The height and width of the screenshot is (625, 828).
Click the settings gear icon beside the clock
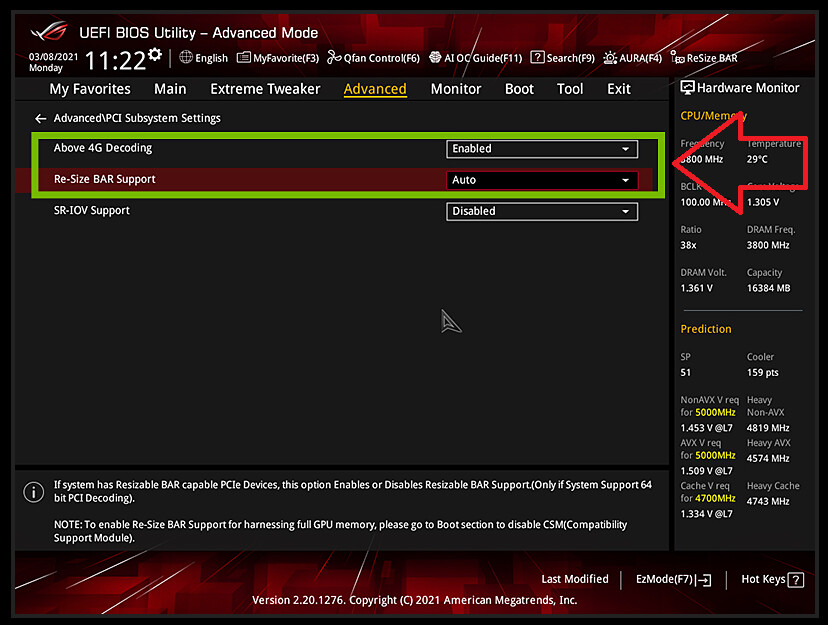[155, 56]
